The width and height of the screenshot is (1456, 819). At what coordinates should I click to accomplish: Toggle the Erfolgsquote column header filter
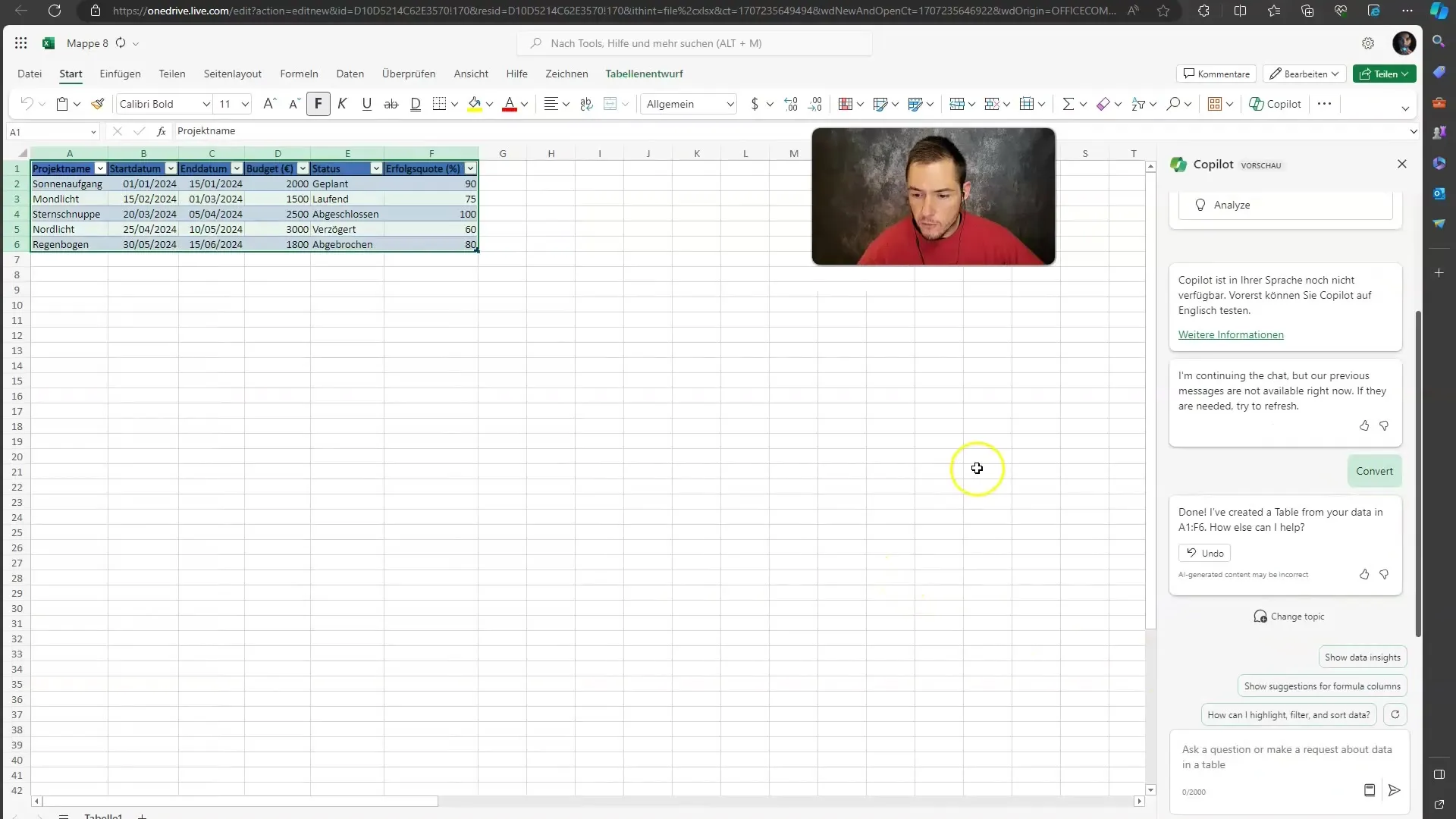coord(470,168)
